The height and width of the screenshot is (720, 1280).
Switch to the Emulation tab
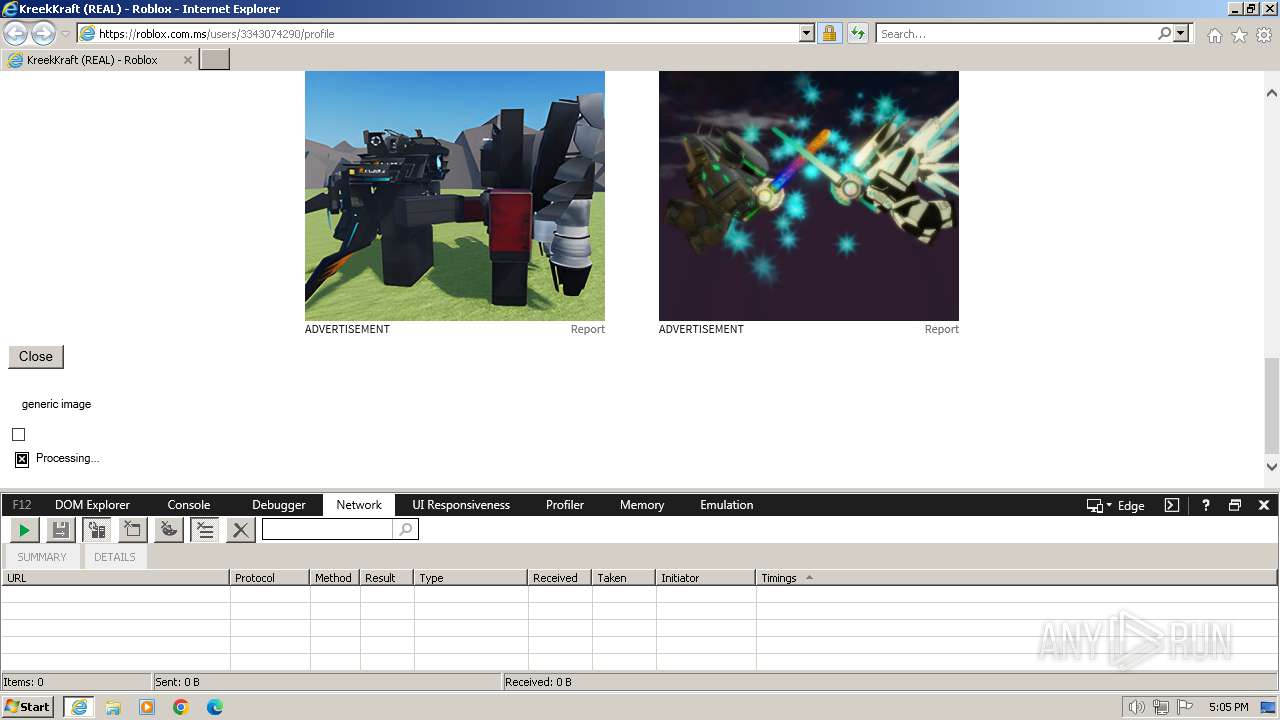coord(727,505)
